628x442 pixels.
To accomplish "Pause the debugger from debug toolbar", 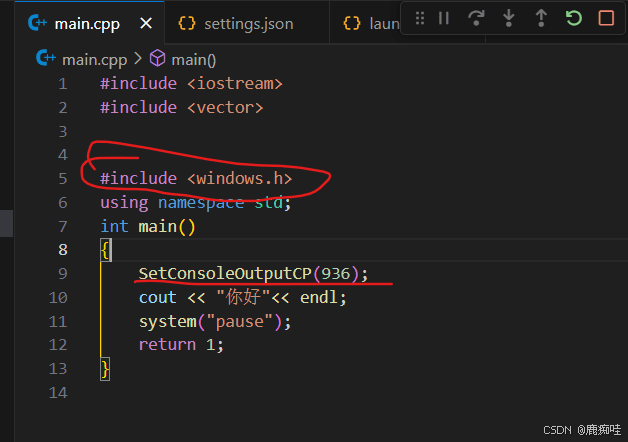I will [444, 18].
